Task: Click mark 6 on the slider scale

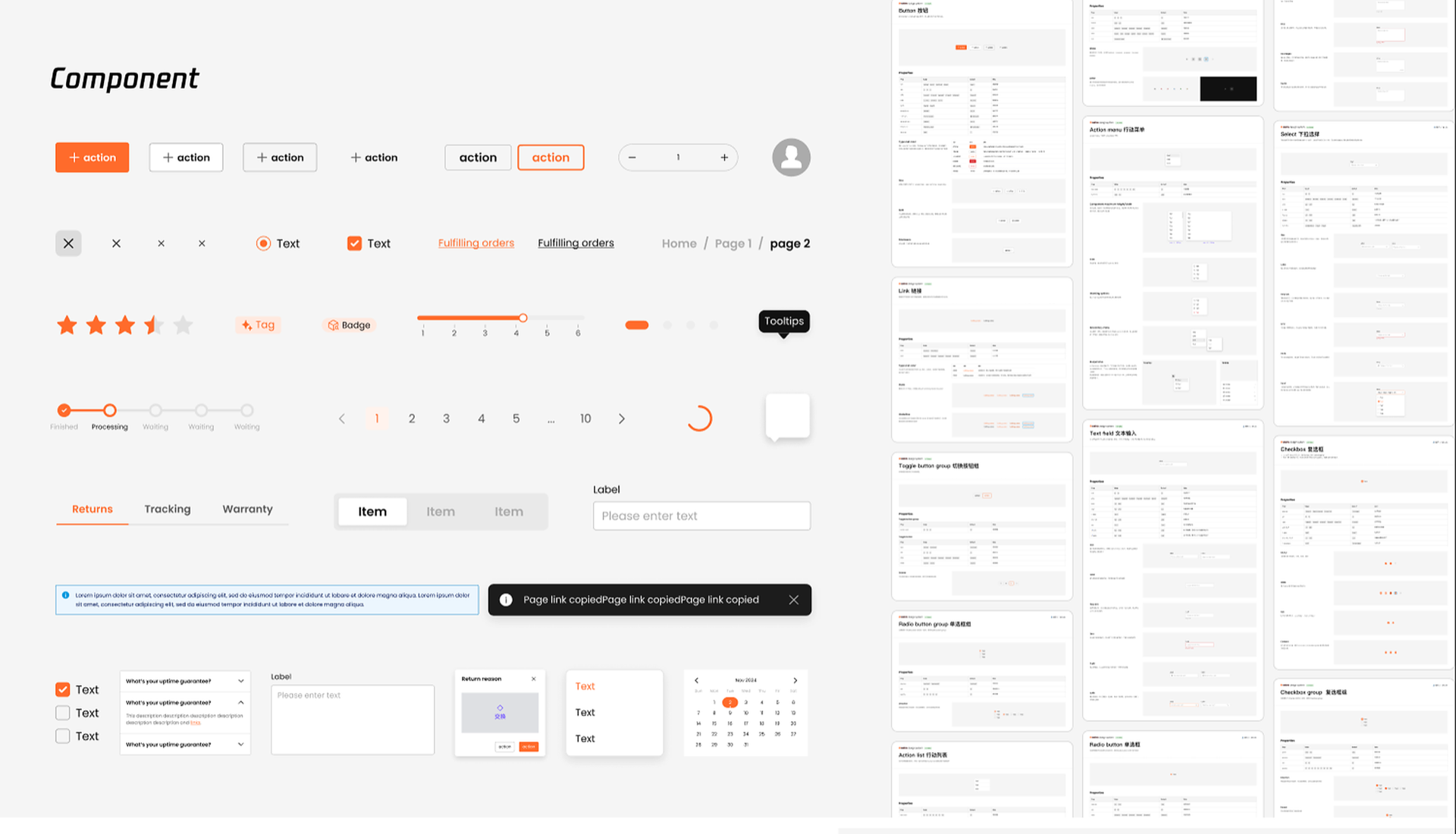Action: [578, 333]
